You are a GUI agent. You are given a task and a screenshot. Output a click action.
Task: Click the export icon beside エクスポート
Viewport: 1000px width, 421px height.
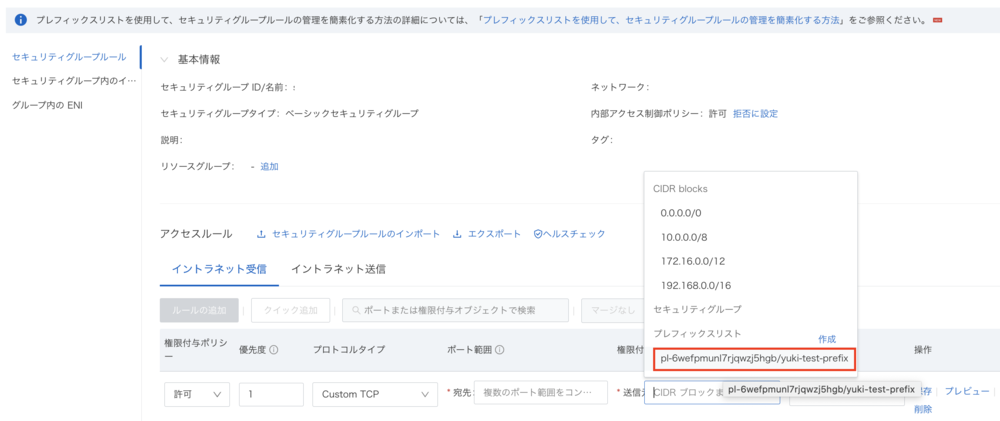pos(457,234)
